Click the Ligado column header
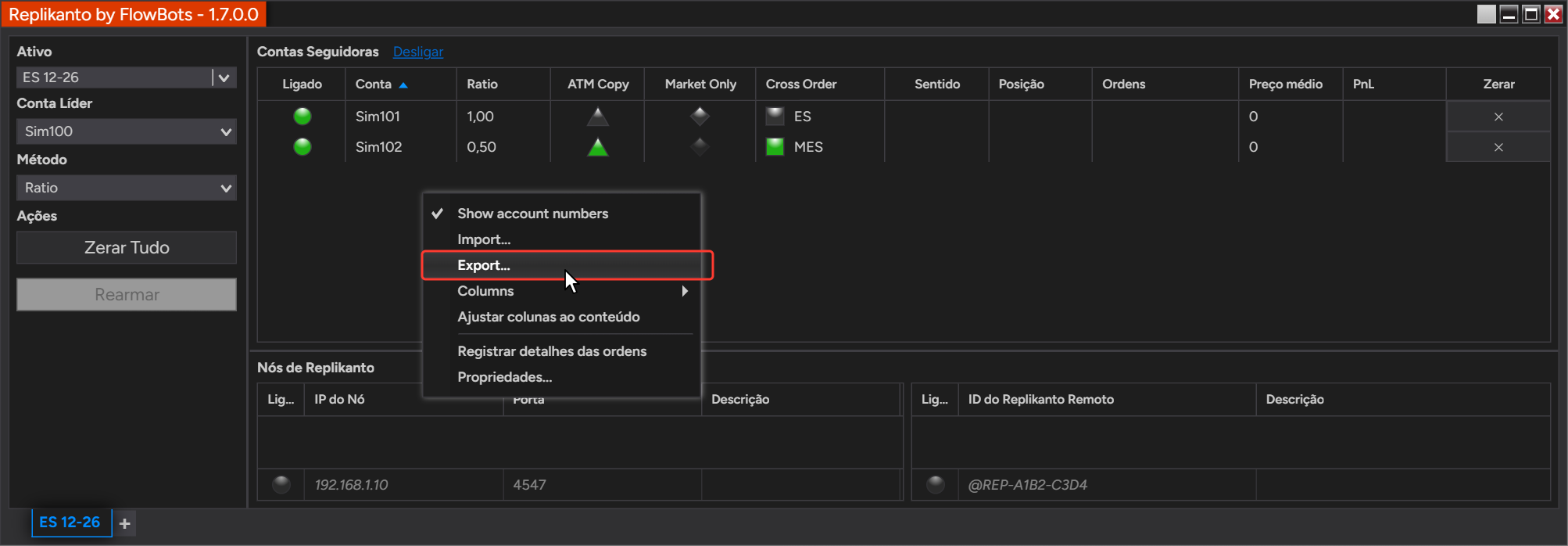The image size is (1568, 546). tap(302, 84)
